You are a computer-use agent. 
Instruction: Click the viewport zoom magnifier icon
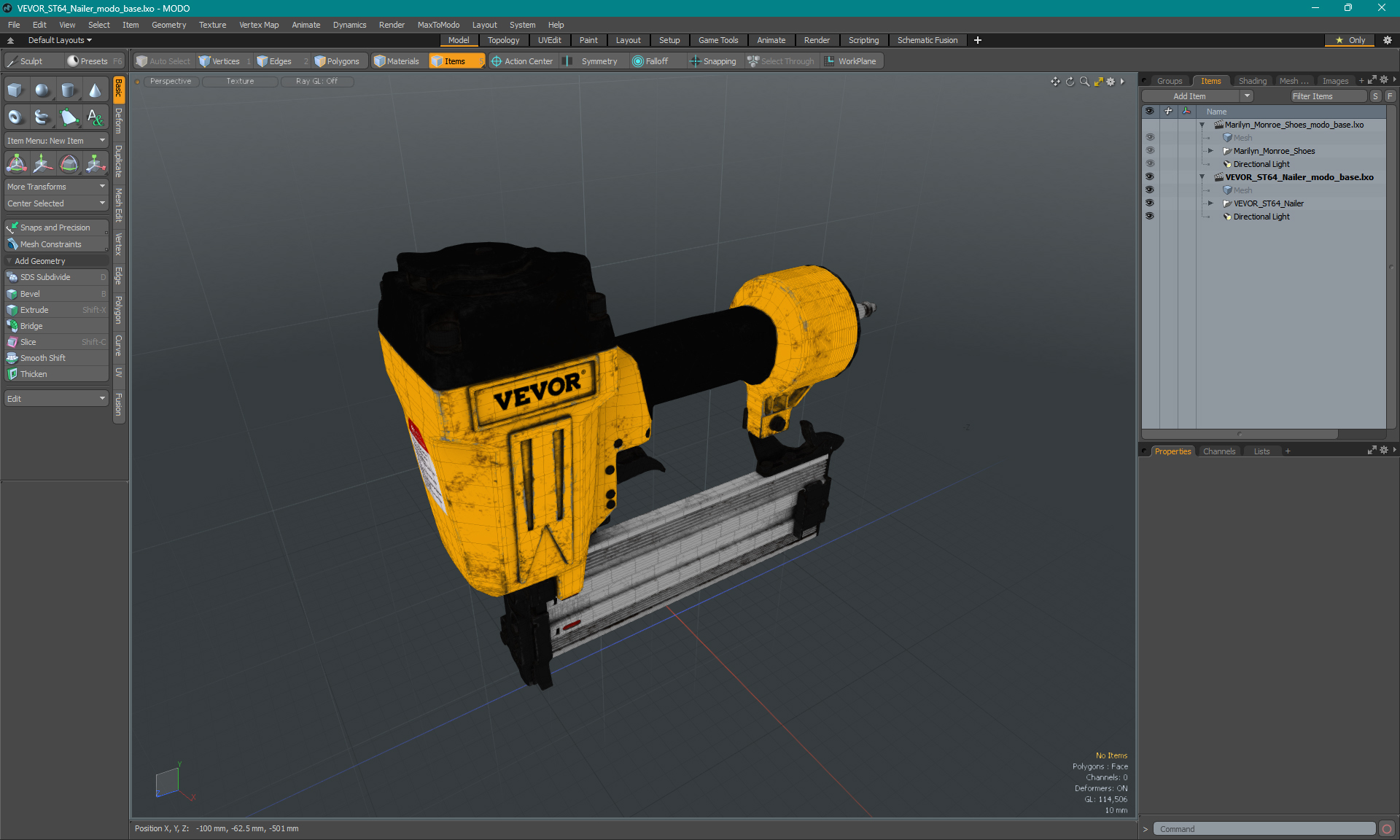1084,82
